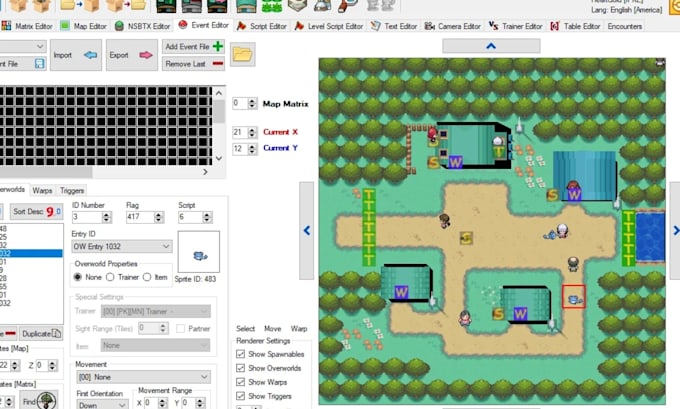The image size is (680, 409).
Task: Open the NSBTX Editor tab
Action: coord(143,26)
